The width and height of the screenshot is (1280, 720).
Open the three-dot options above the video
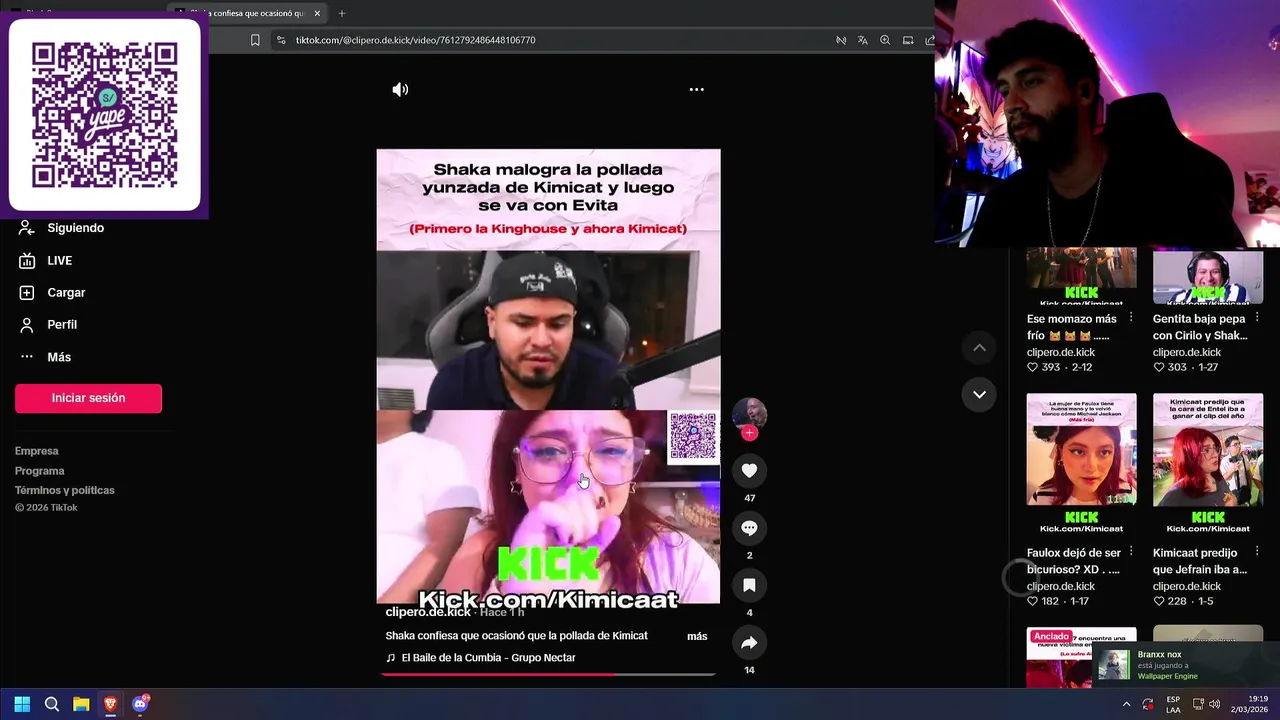point(697,89)
